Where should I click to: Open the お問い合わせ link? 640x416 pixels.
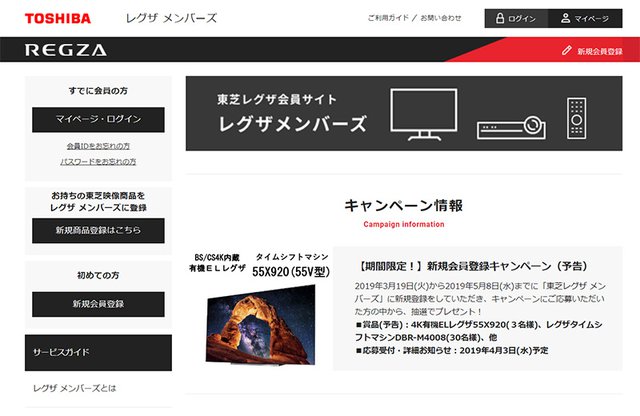441,19
